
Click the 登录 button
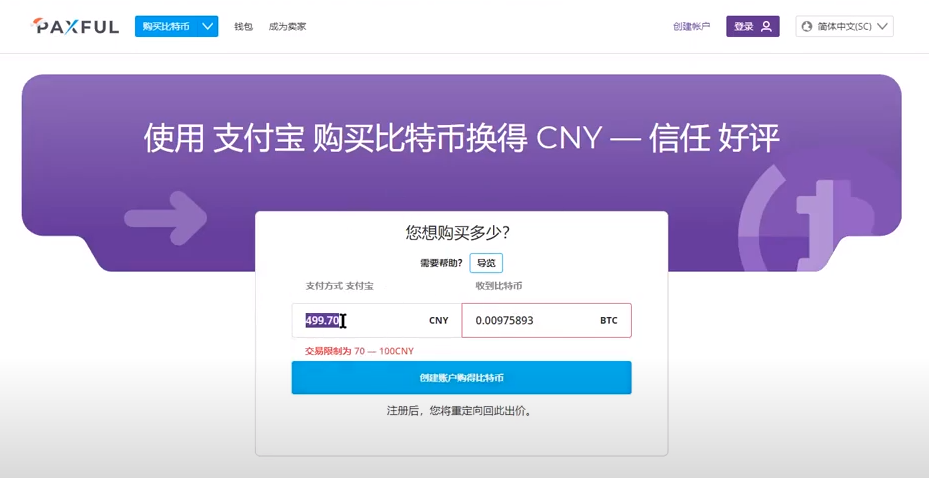(752, 27)
